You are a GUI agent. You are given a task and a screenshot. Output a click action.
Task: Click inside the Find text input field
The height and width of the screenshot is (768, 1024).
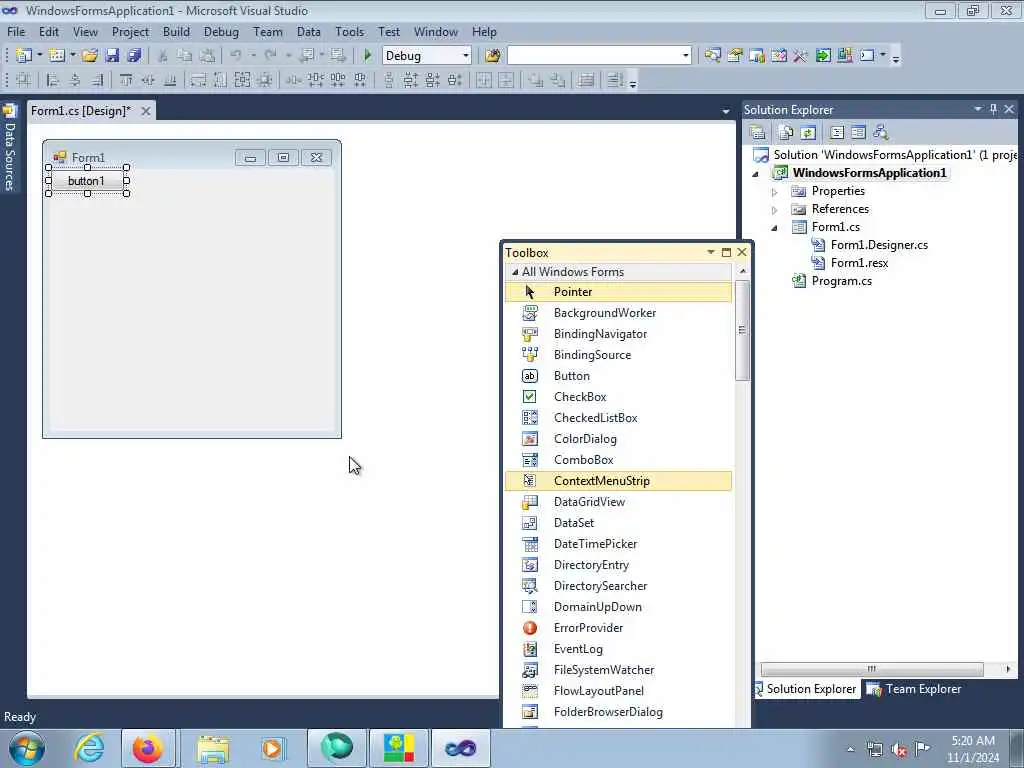coord(594,56)
